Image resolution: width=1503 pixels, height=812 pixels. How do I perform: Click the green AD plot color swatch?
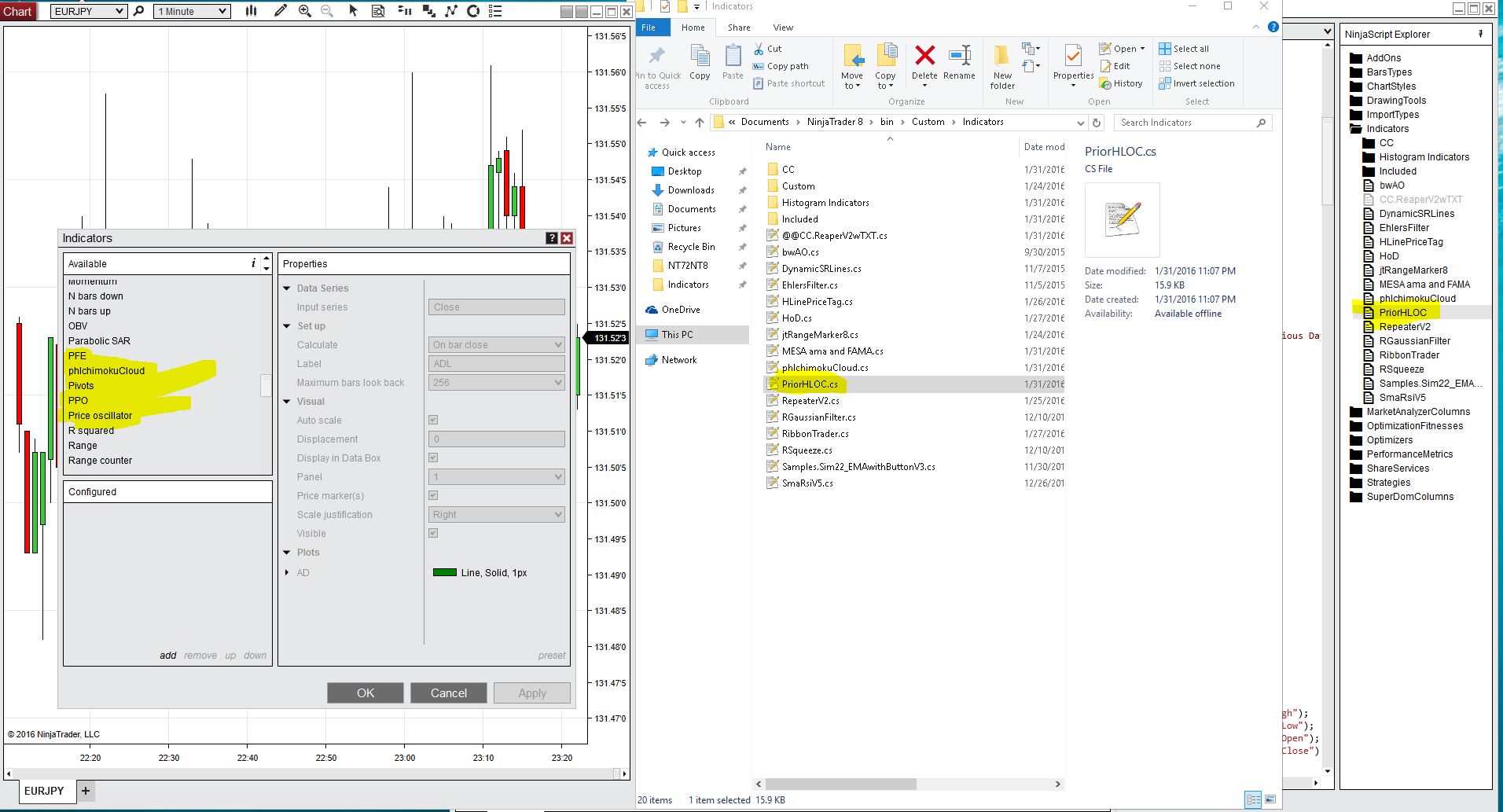[x=445, y=572]
